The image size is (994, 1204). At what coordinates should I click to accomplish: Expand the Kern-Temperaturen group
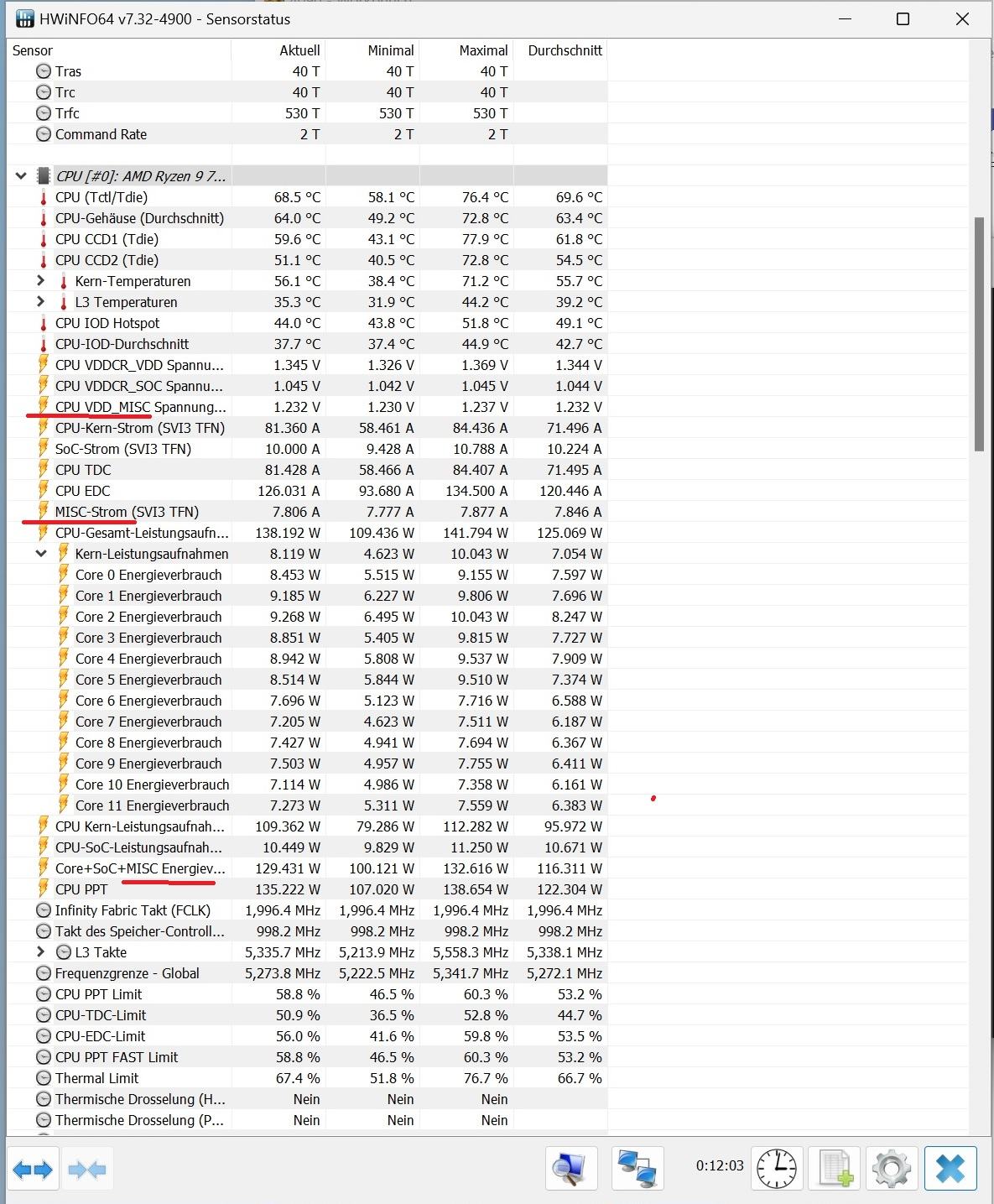(40, 280)
